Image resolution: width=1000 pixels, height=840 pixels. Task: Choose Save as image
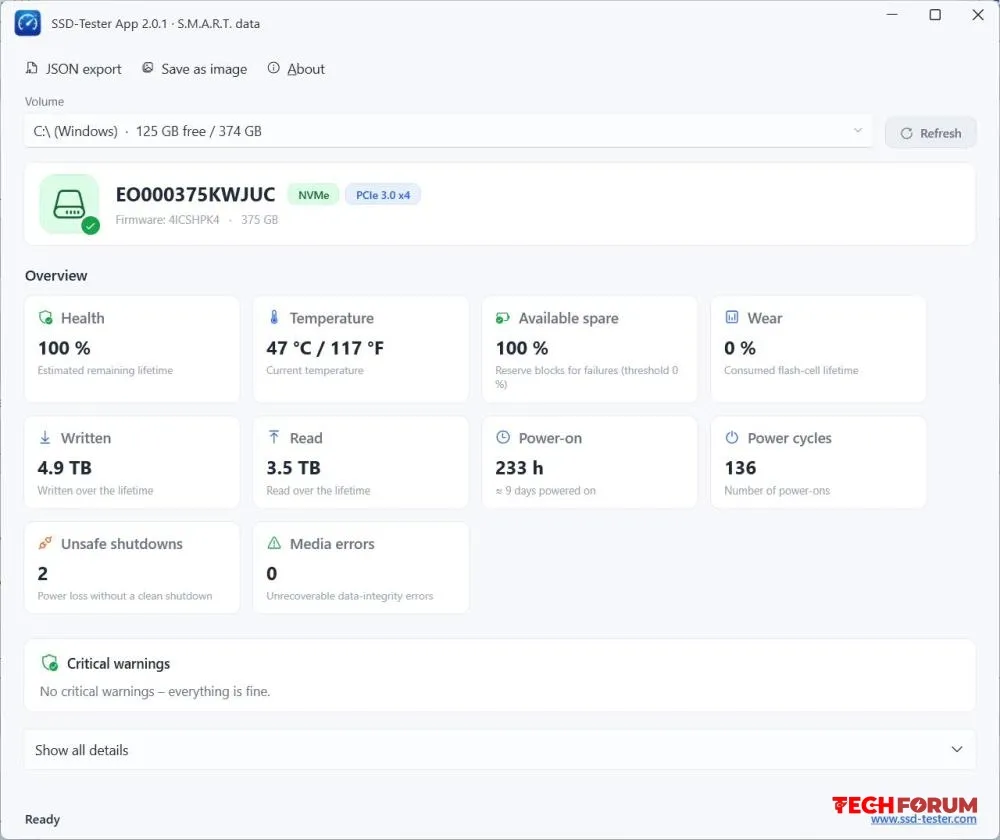194,69
